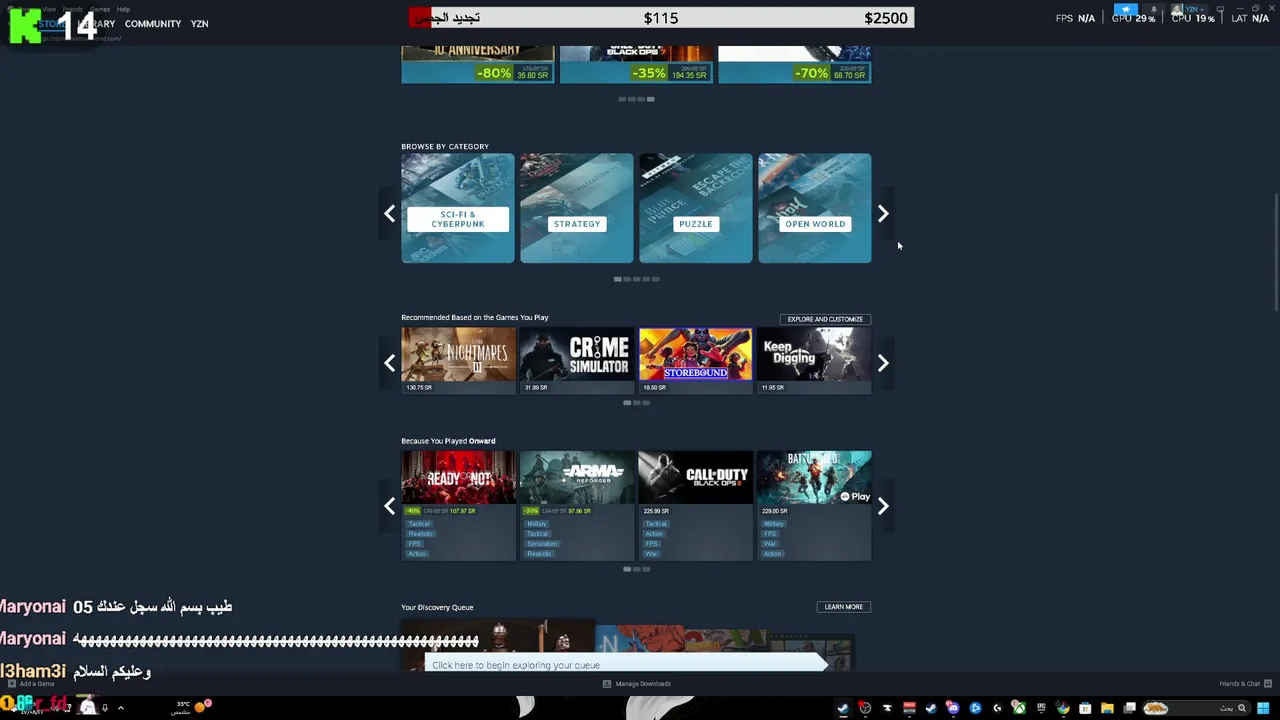Open the Xbox app taskbar icon

(x=1019, y=708)
